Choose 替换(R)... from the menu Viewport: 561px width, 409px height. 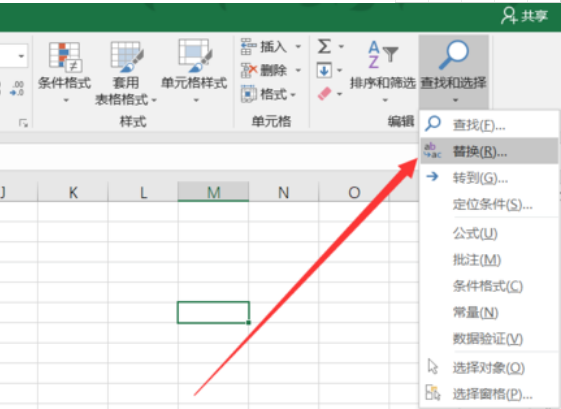click(489, 151)
